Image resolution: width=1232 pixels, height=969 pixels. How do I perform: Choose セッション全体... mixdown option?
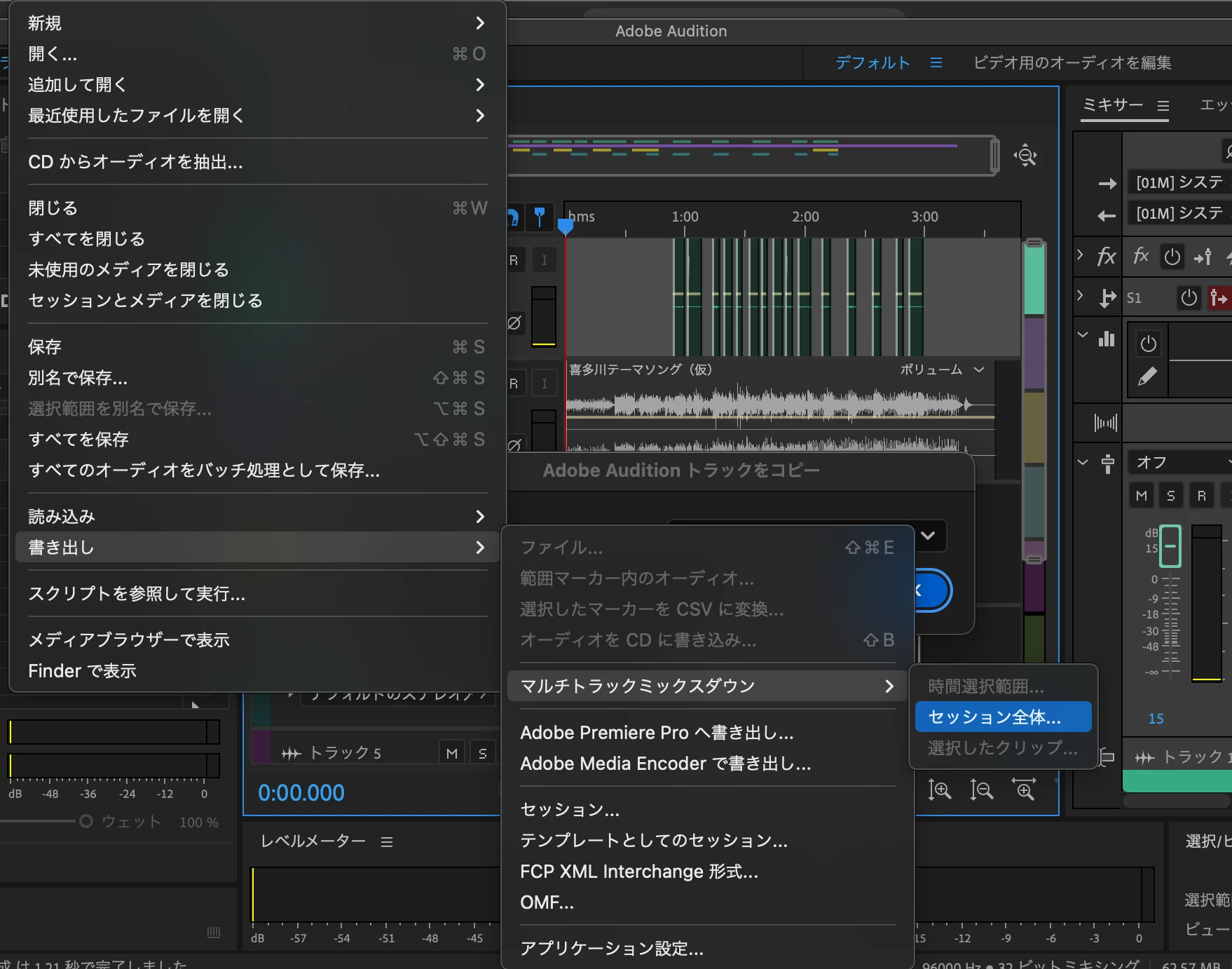(1004, 717)
